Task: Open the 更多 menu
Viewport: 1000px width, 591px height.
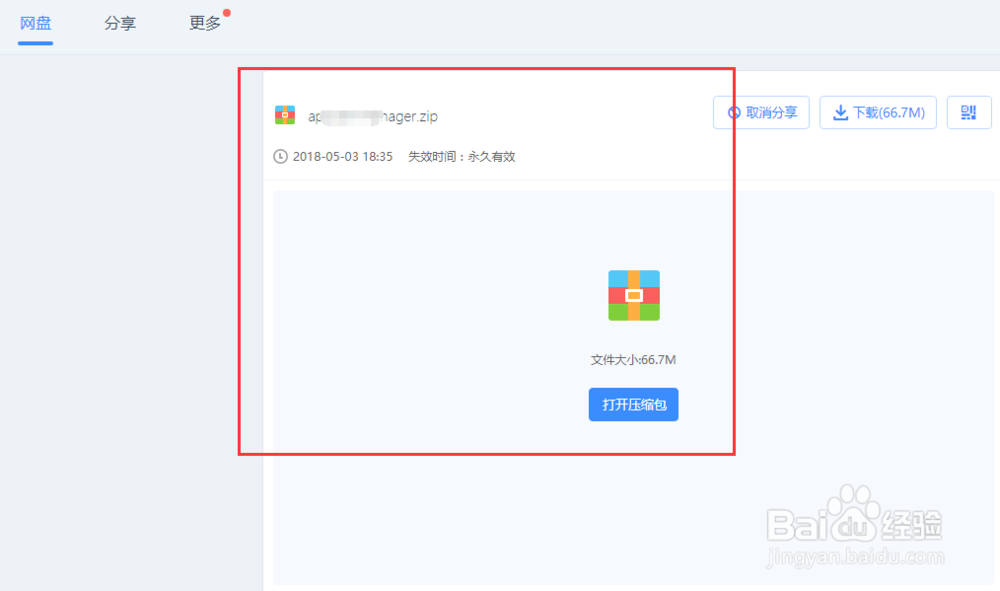Action: (204, 24)
